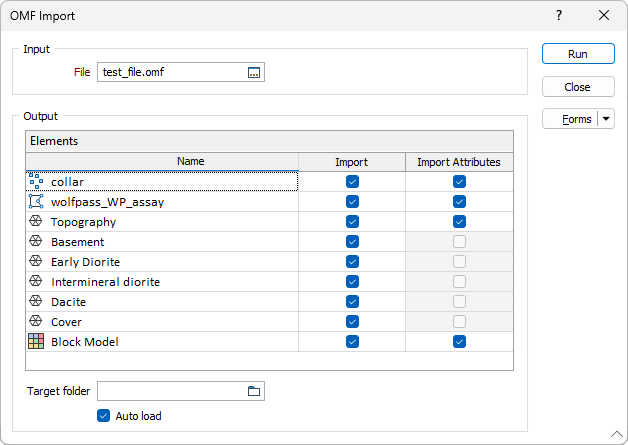Open the Forms dropdown arrow
The image size is (628, 445).
[606, 119]
